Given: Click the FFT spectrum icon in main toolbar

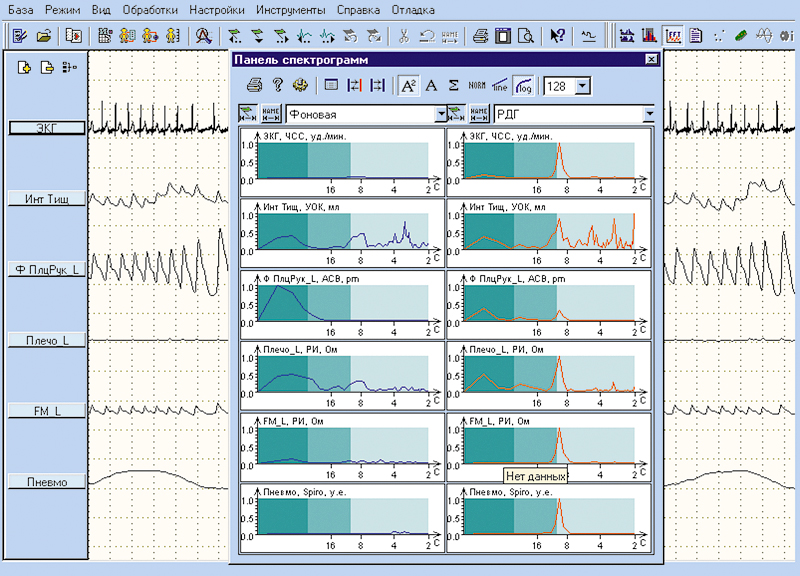Looking at the screenshot, I should tap(673, 36).
